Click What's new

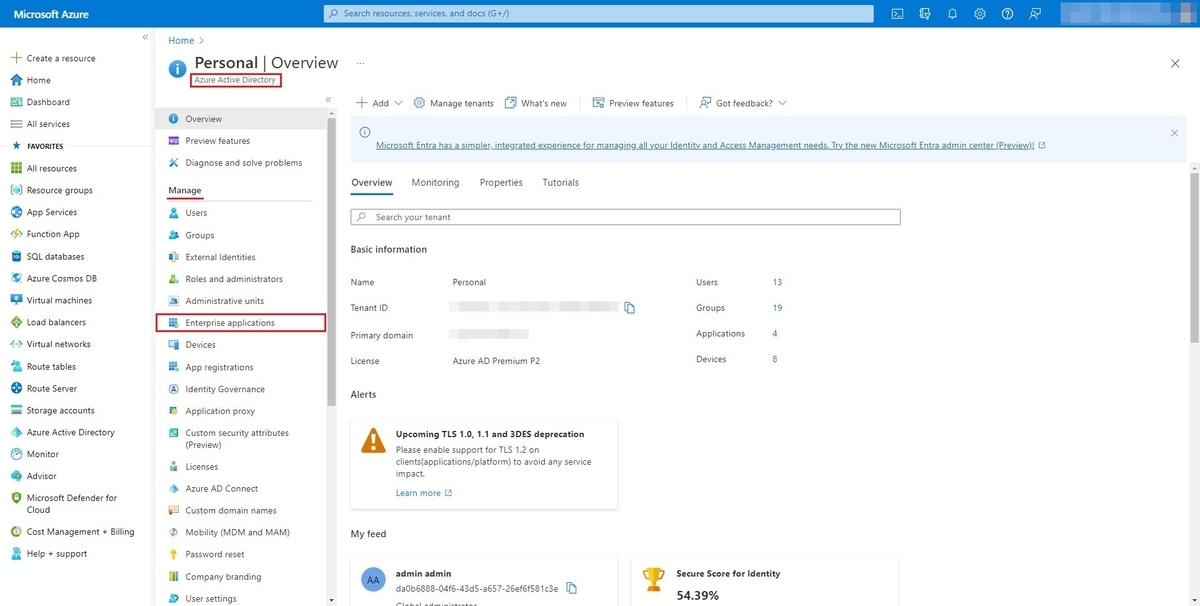(x=535, y=103)
